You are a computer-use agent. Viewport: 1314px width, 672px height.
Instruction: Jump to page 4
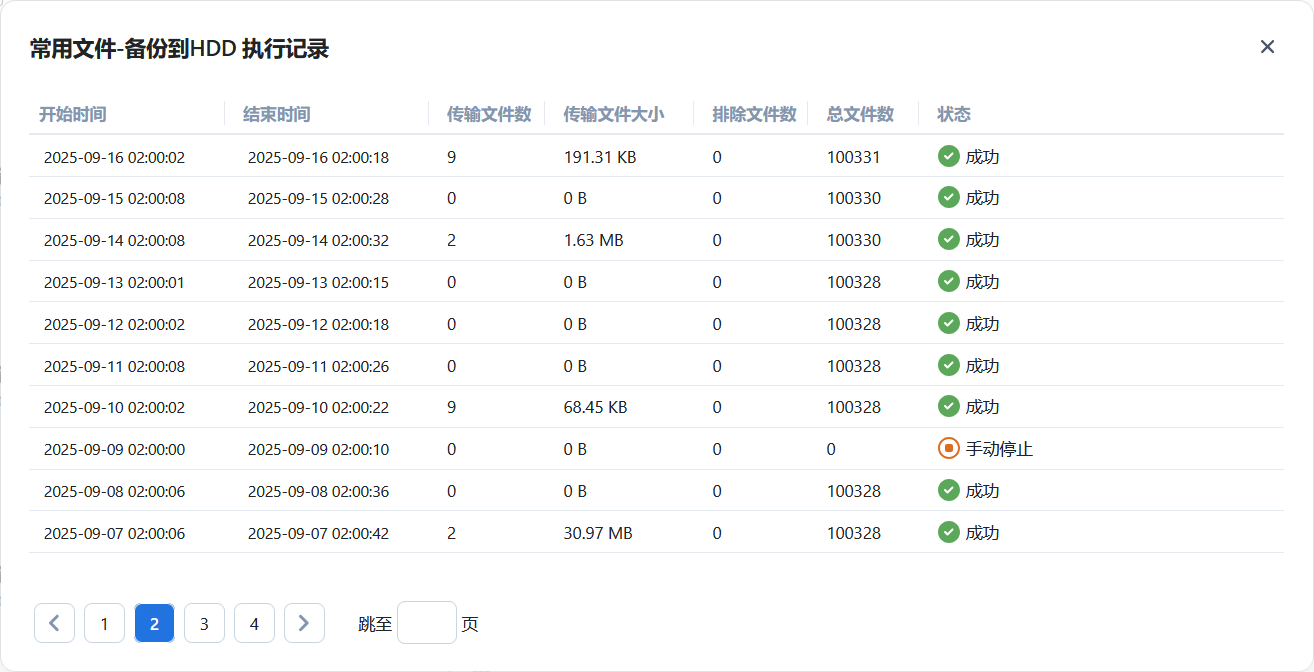[x=254, y=623]
